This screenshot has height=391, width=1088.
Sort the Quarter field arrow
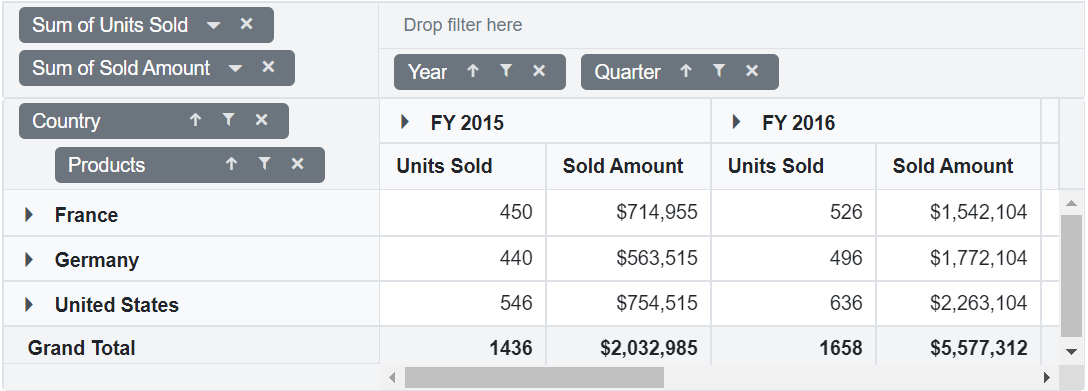click(x=686, y=71)
